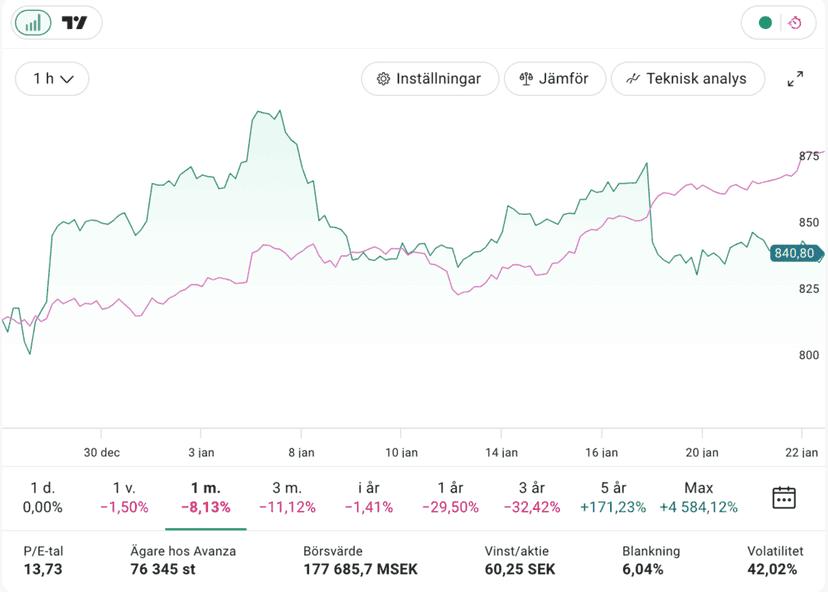Screen dimensions: 828x592
Task: Select the 1 d. time period
Action: pyautogui.click(x=43, y=497)
